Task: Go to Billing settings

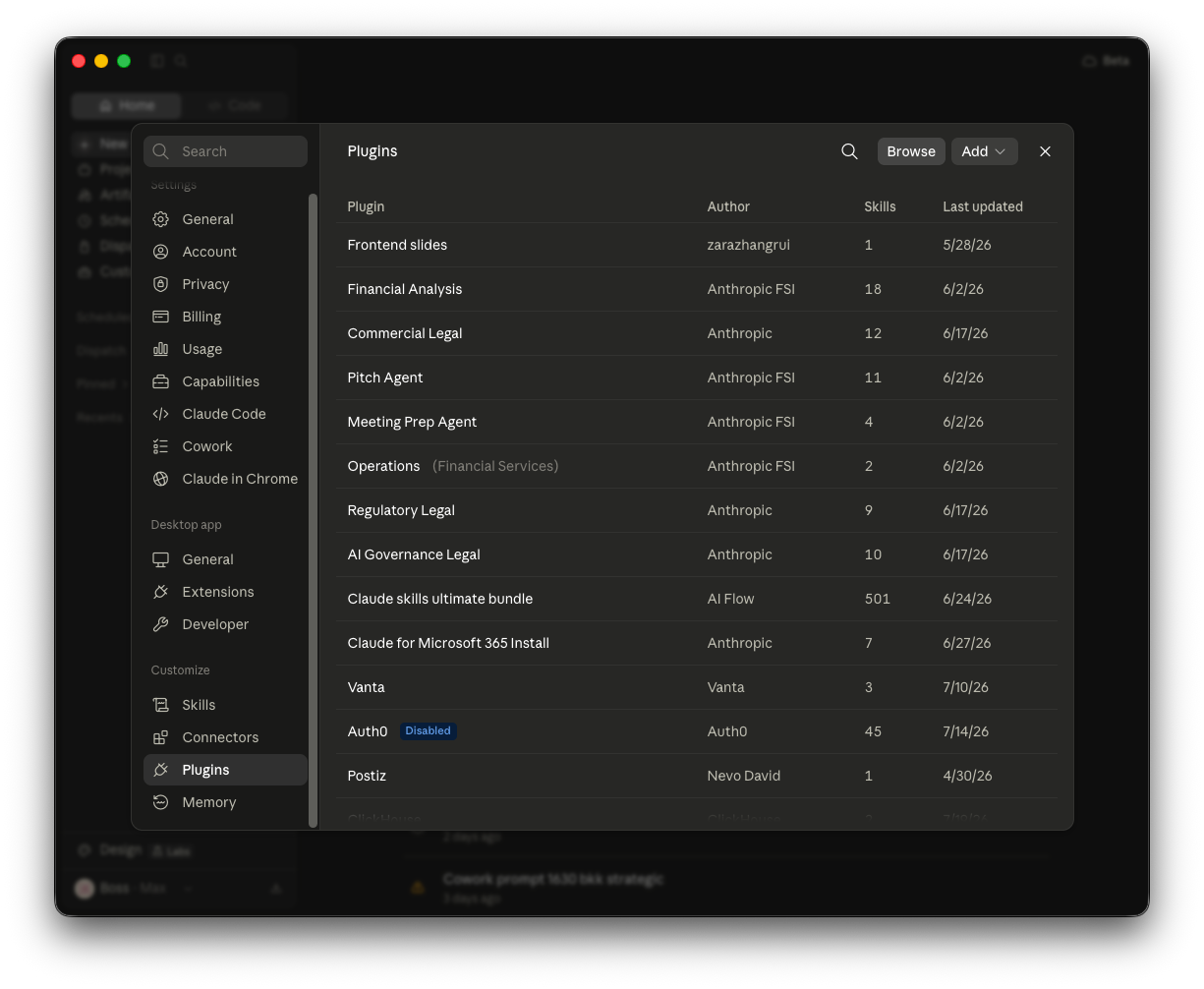Action: [201, 317]
